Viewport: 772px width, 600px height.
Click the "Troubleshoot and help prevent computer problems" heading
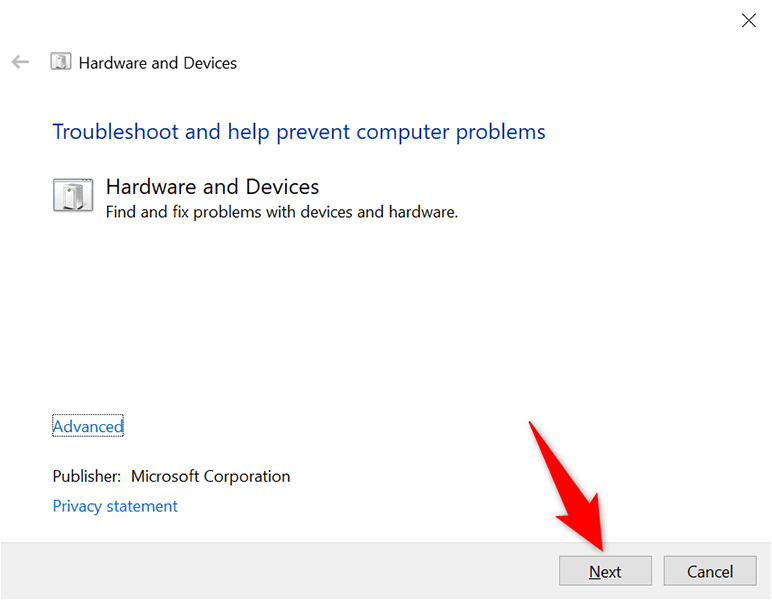(x=299, y=131)
